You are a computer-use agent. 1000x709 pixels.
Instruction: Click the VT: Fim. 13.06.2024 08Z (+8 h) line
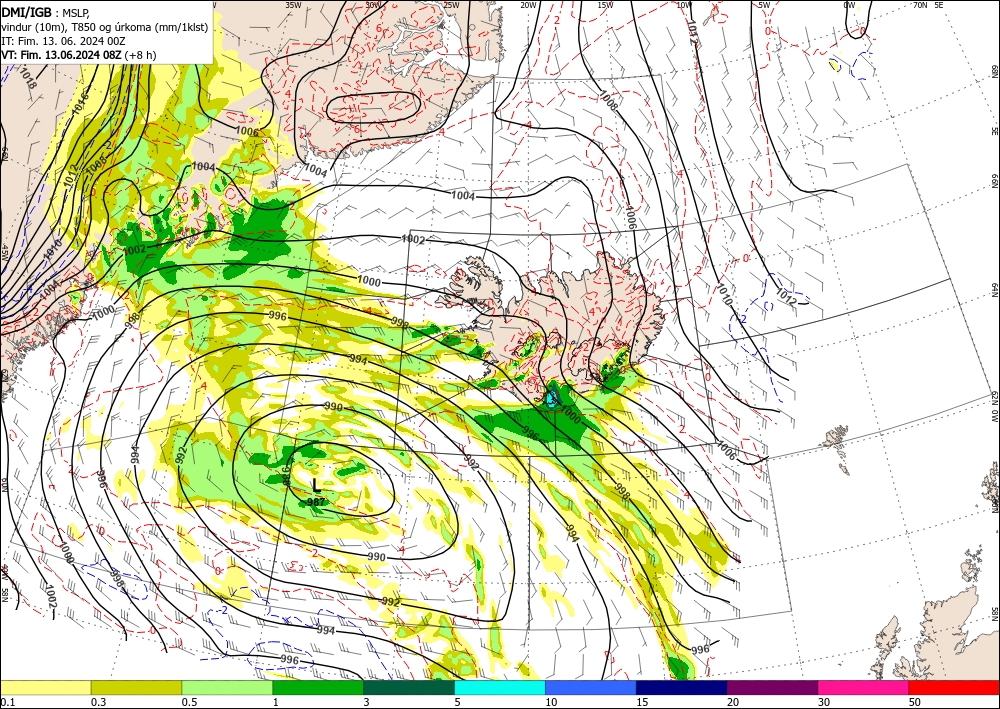[x=78, y=55]
